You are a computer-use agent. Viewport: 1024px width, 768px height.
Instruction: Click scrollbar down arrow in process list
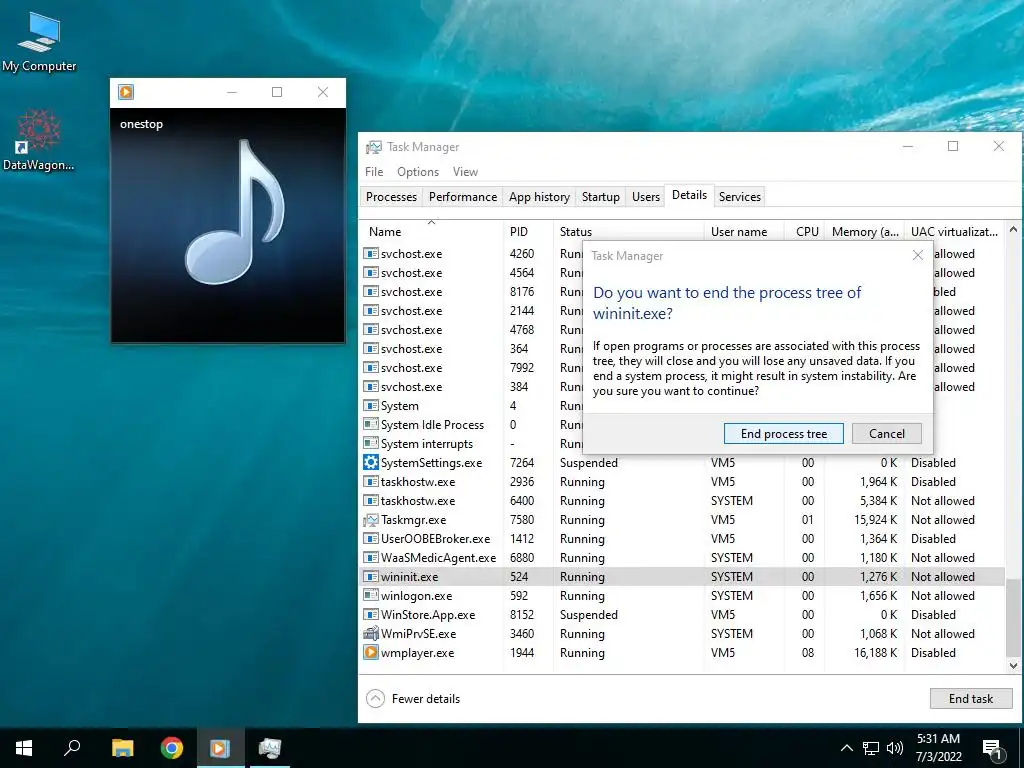pyautogui.click(x=1013, y=666)
